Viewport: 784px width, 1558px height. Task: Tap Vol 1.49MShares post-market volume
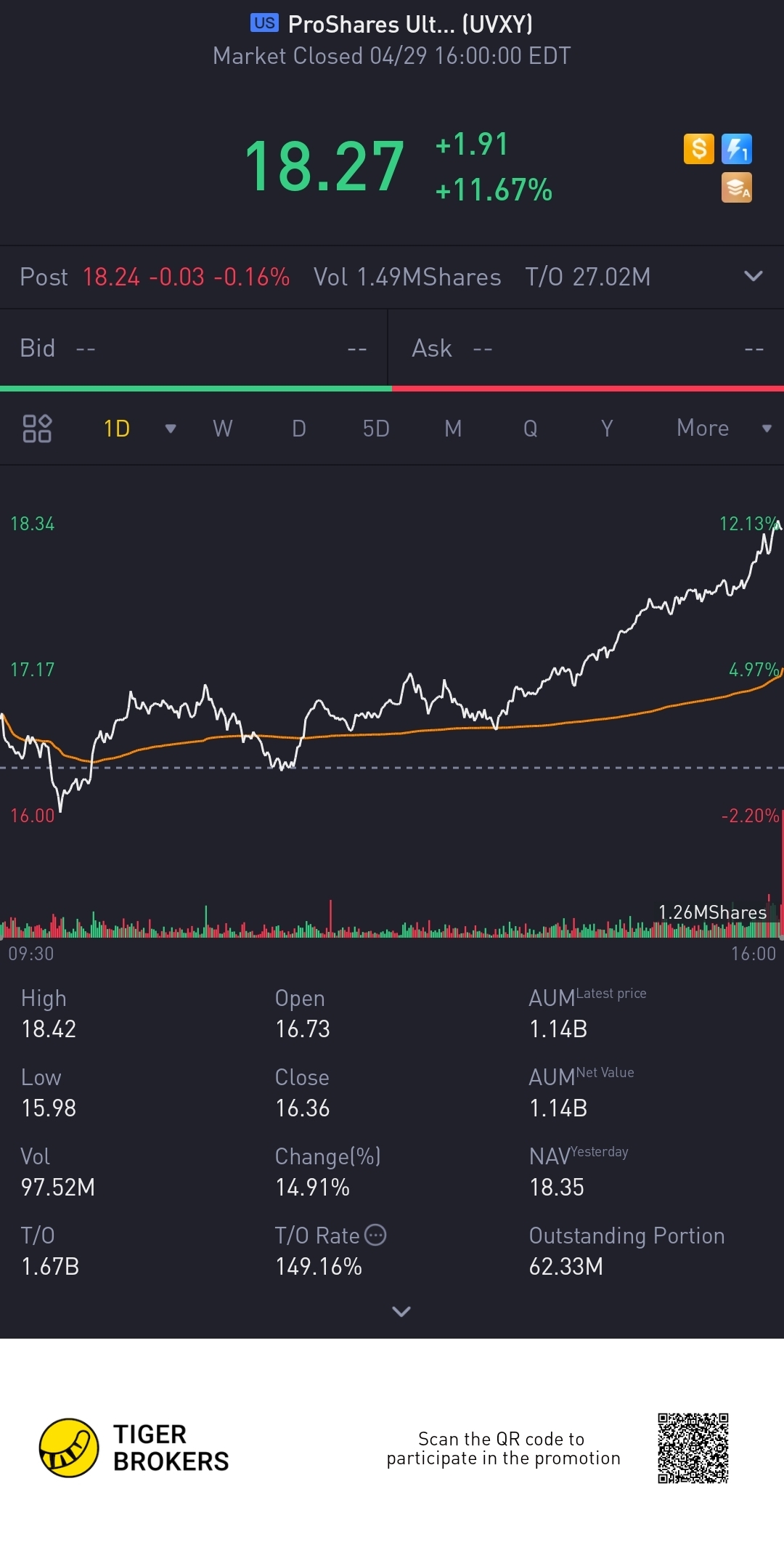pyautogui.click(x=407, y=277)
